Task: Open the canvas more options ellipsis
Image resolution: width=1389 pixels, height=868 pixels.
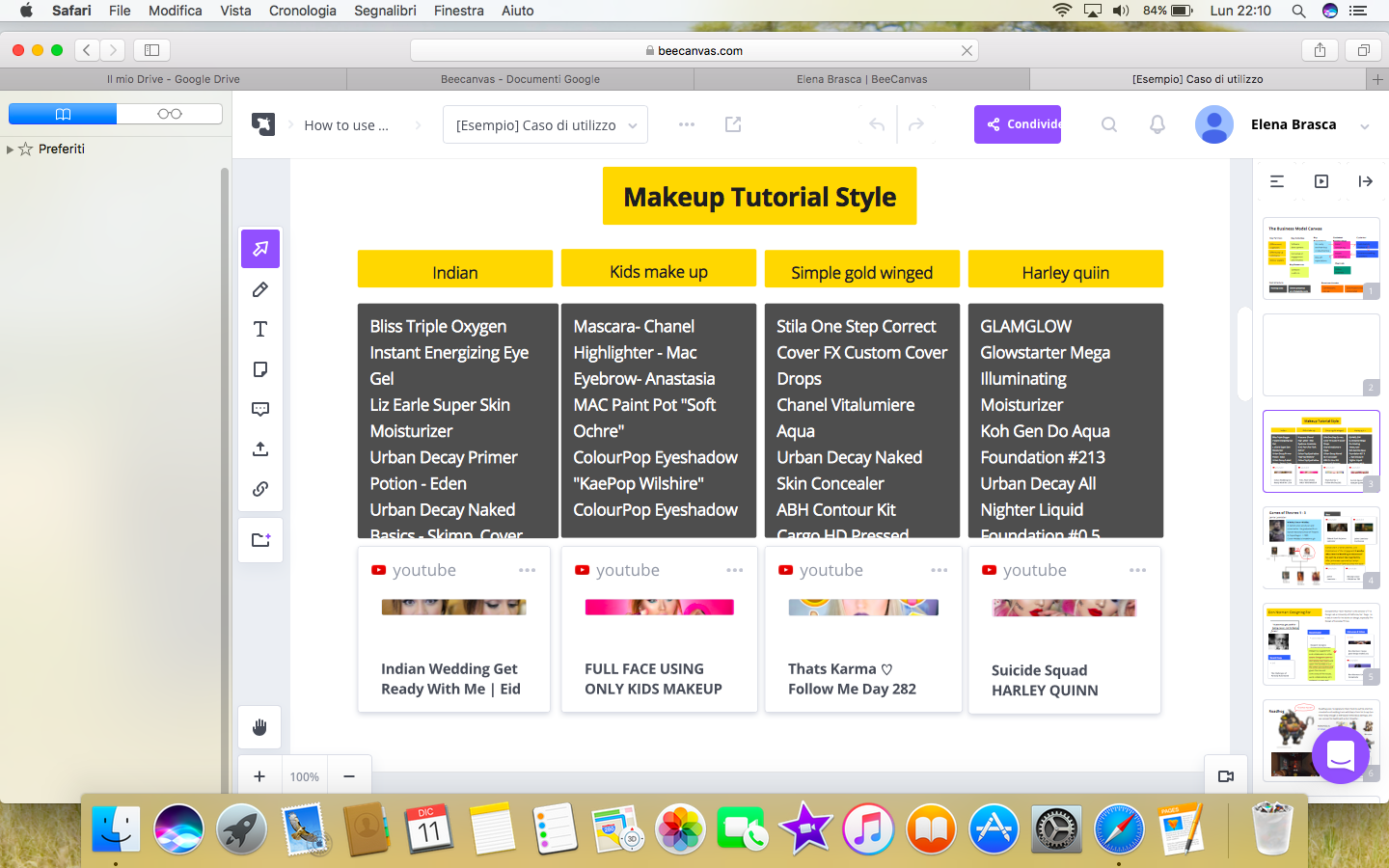Action: [687, 124]
